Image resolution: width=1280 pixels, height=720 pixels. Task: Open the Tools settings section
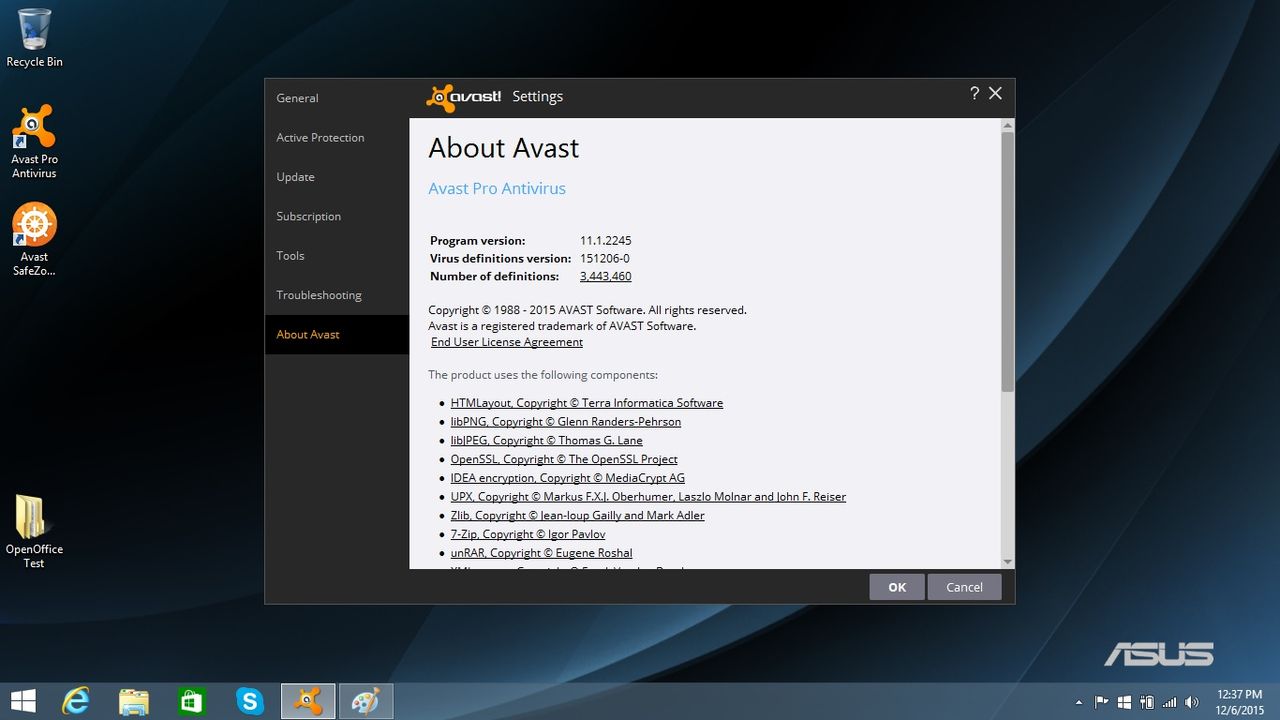point(337,256)
